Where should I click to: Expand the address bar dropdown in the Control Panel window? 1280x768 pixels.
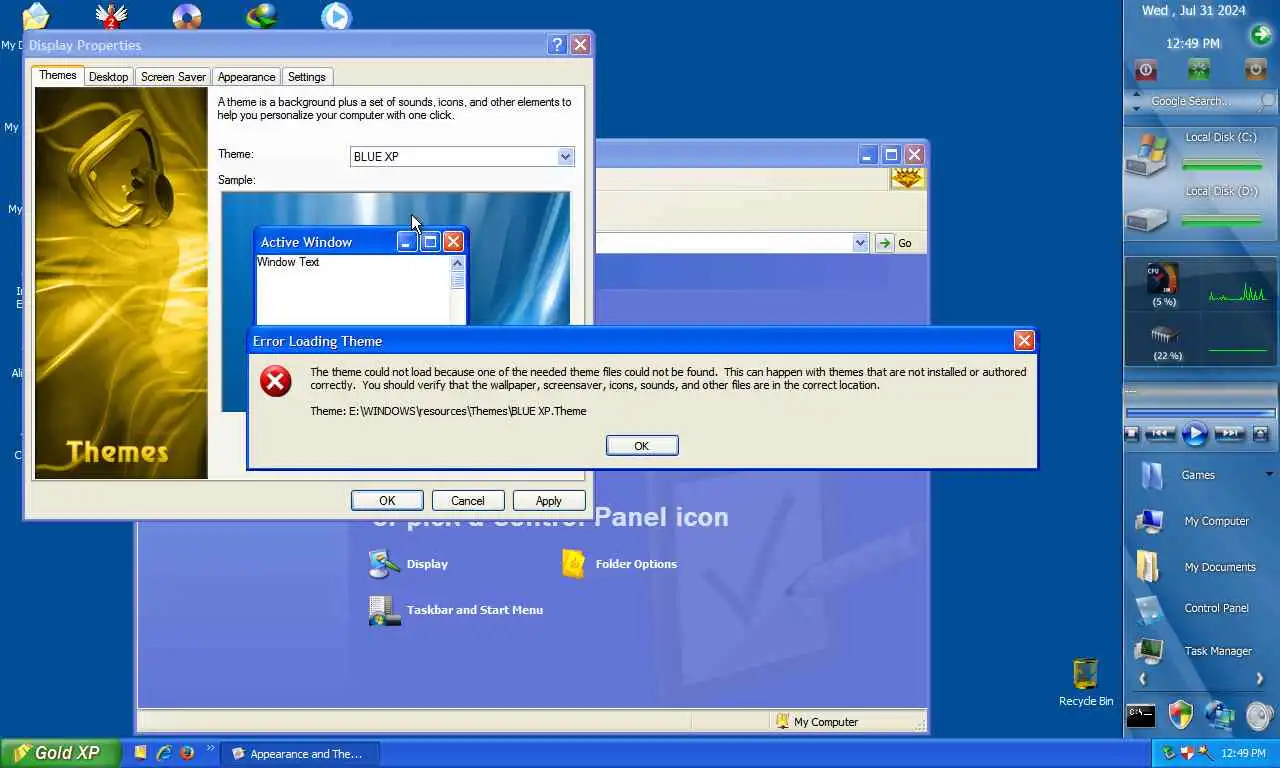point(860,243)
